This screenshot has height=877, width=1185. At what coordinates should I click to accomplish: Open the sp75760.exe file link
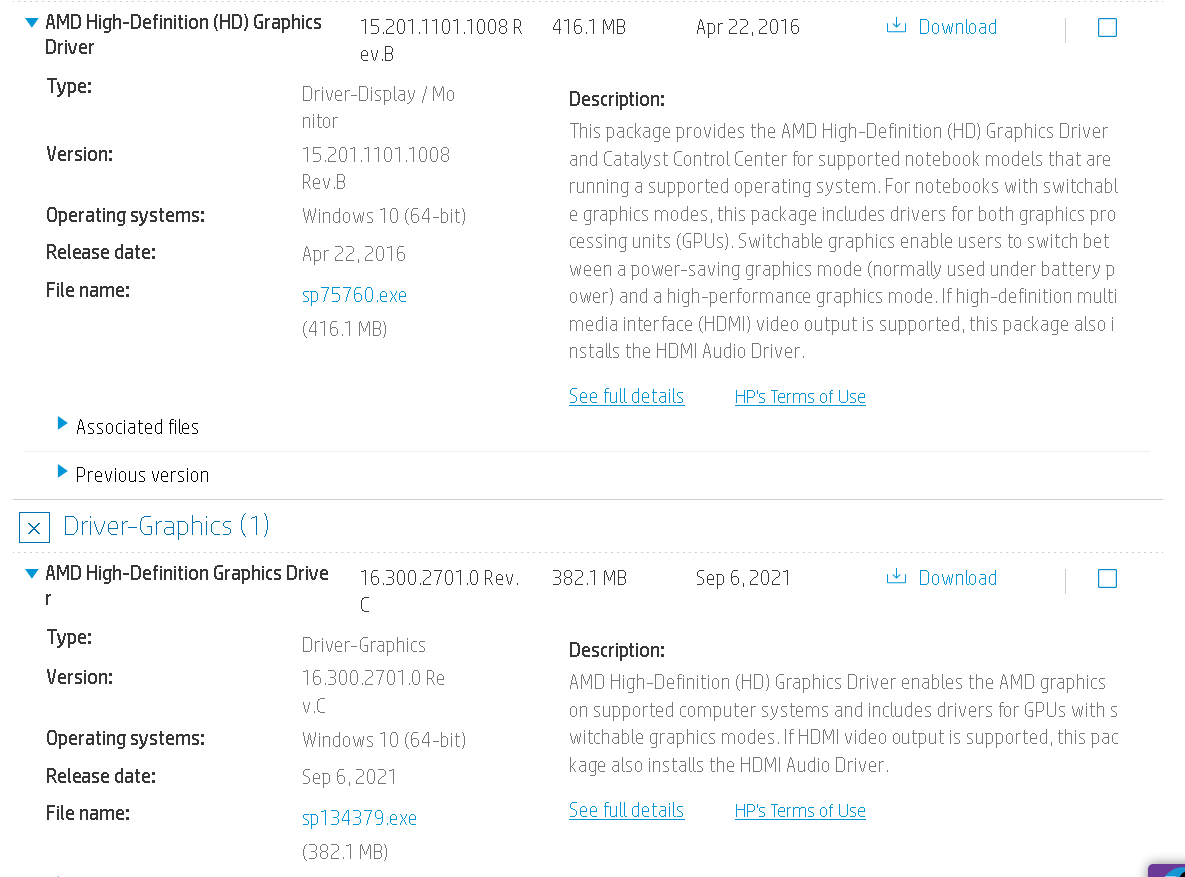point(354,295)
